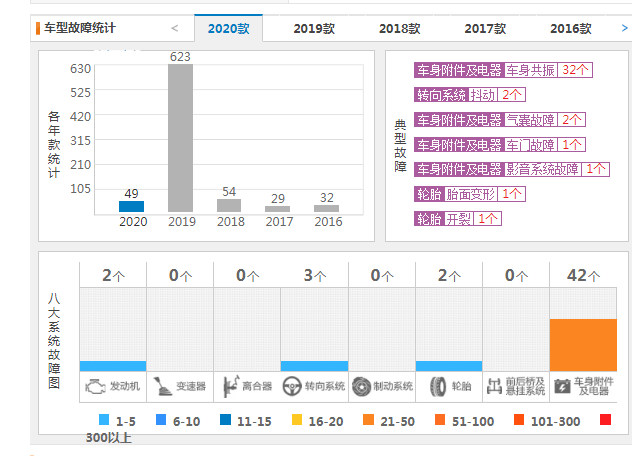Click the blue bar above 转向系统
This screenshot has width=632, height=456.
point(314,366)
